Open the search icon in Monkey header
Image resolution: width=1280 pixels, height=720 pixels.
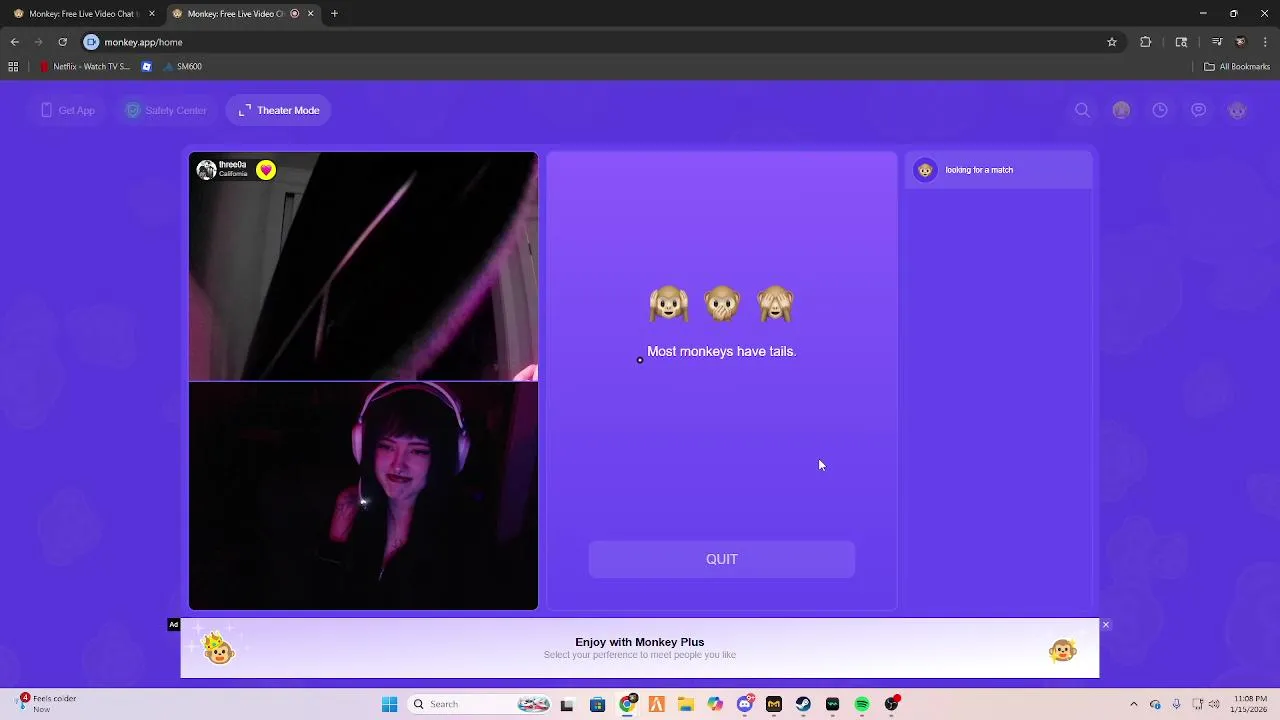click(x=1082, y=110)
